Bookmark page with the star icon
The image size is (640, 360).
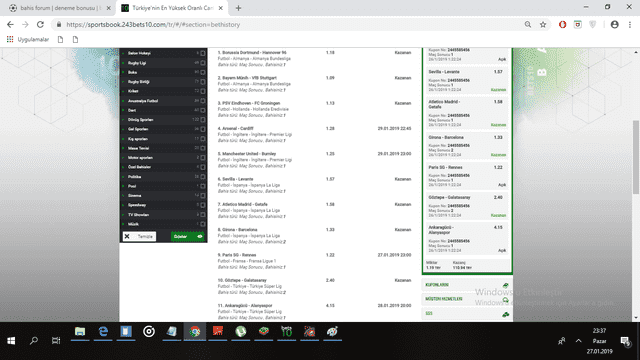[543, 24]
